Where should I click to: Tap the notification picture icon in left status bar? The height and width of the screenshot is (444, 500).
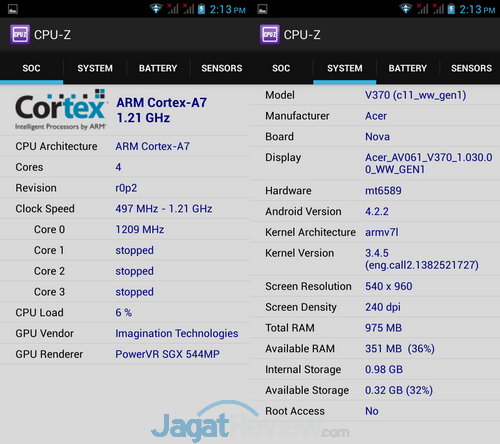(13, 9)
